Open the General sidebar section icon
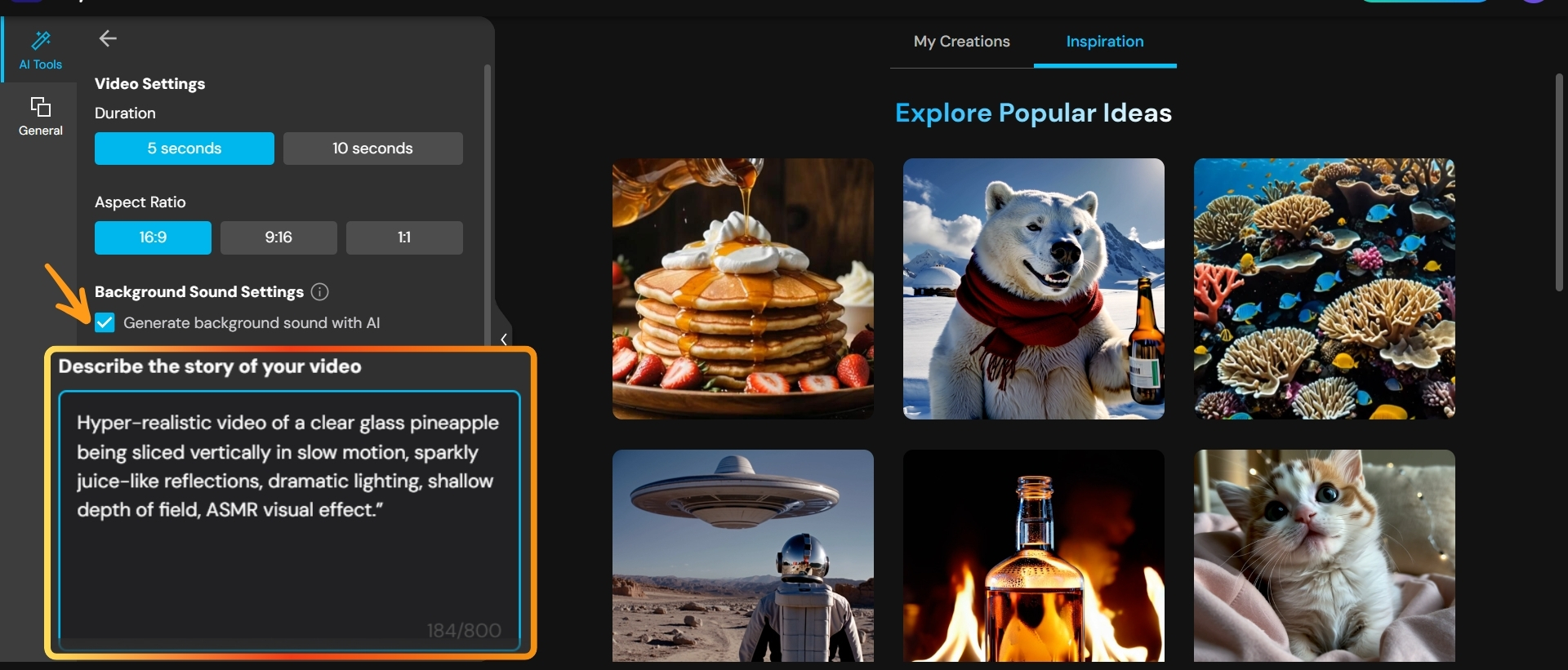Image resolution: width=1568 pixels, height=670 pixels. [x=41, y=107]
